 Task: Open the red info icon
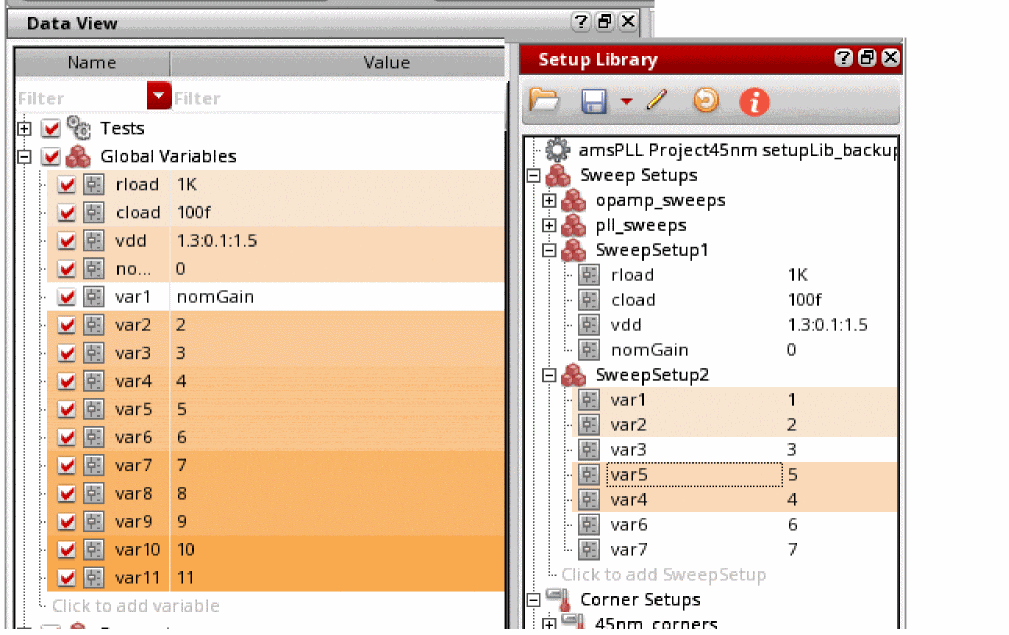tap(754, 101)
